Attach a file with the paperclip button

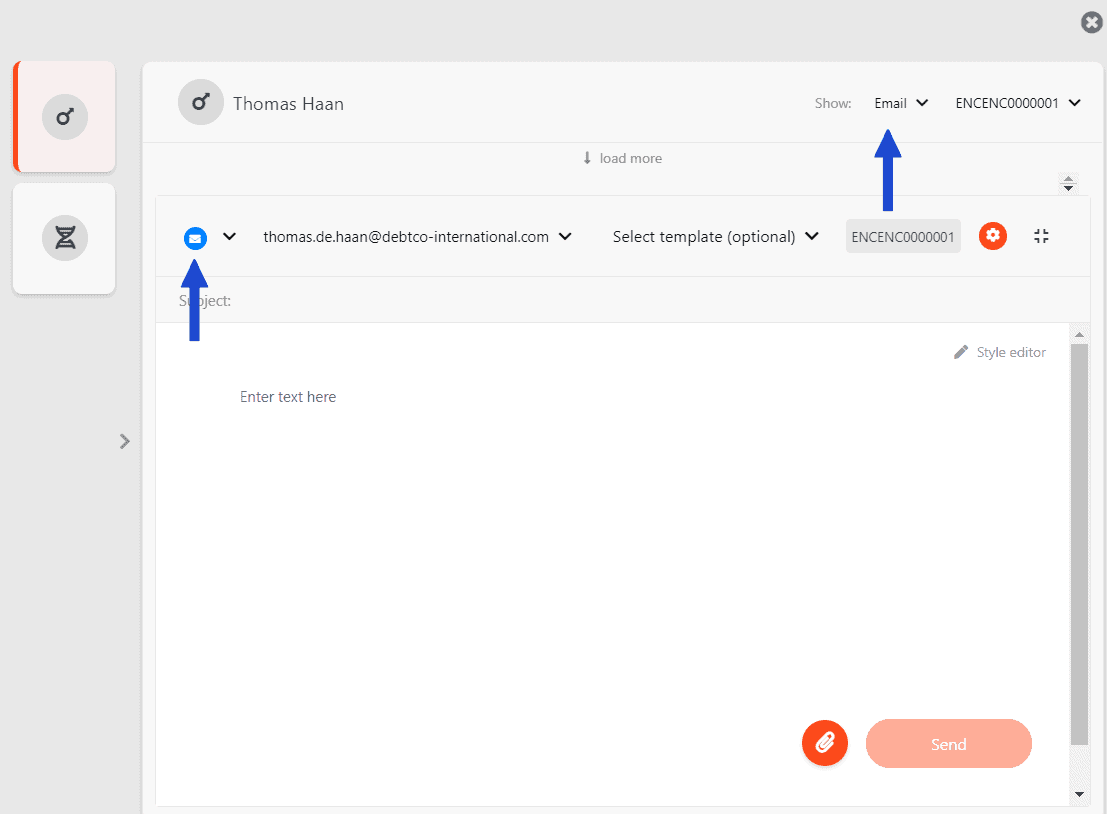825,743
